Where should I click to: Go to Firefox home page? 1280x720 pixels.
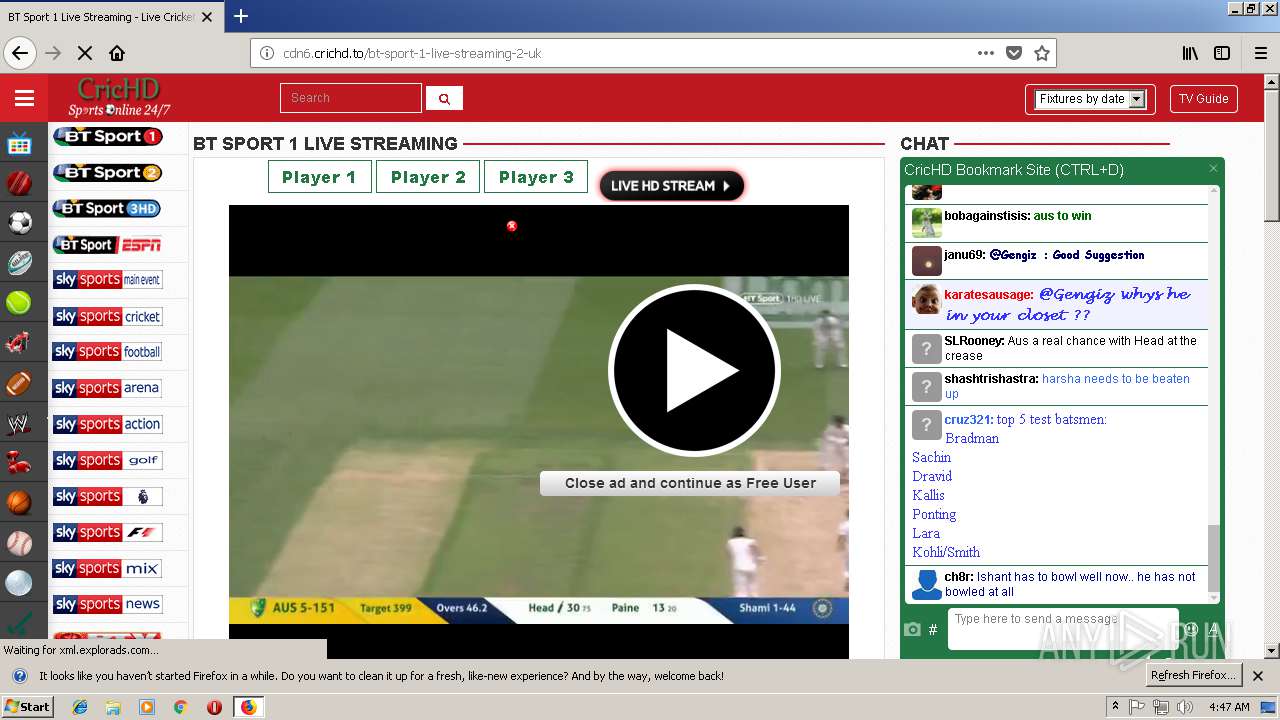coord(117,53)
